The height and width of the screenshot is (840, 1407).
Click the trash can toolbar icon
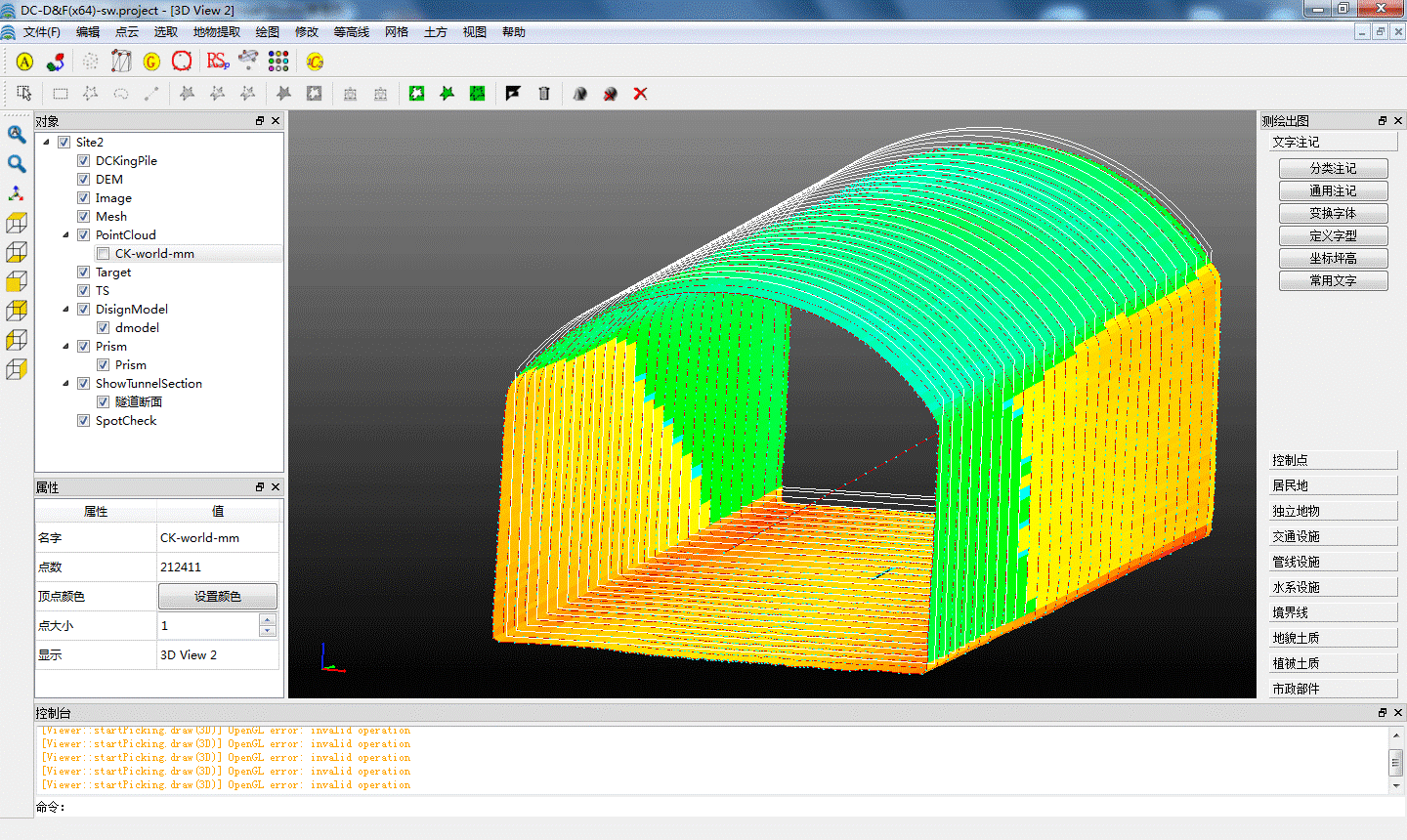click(544, 94)
